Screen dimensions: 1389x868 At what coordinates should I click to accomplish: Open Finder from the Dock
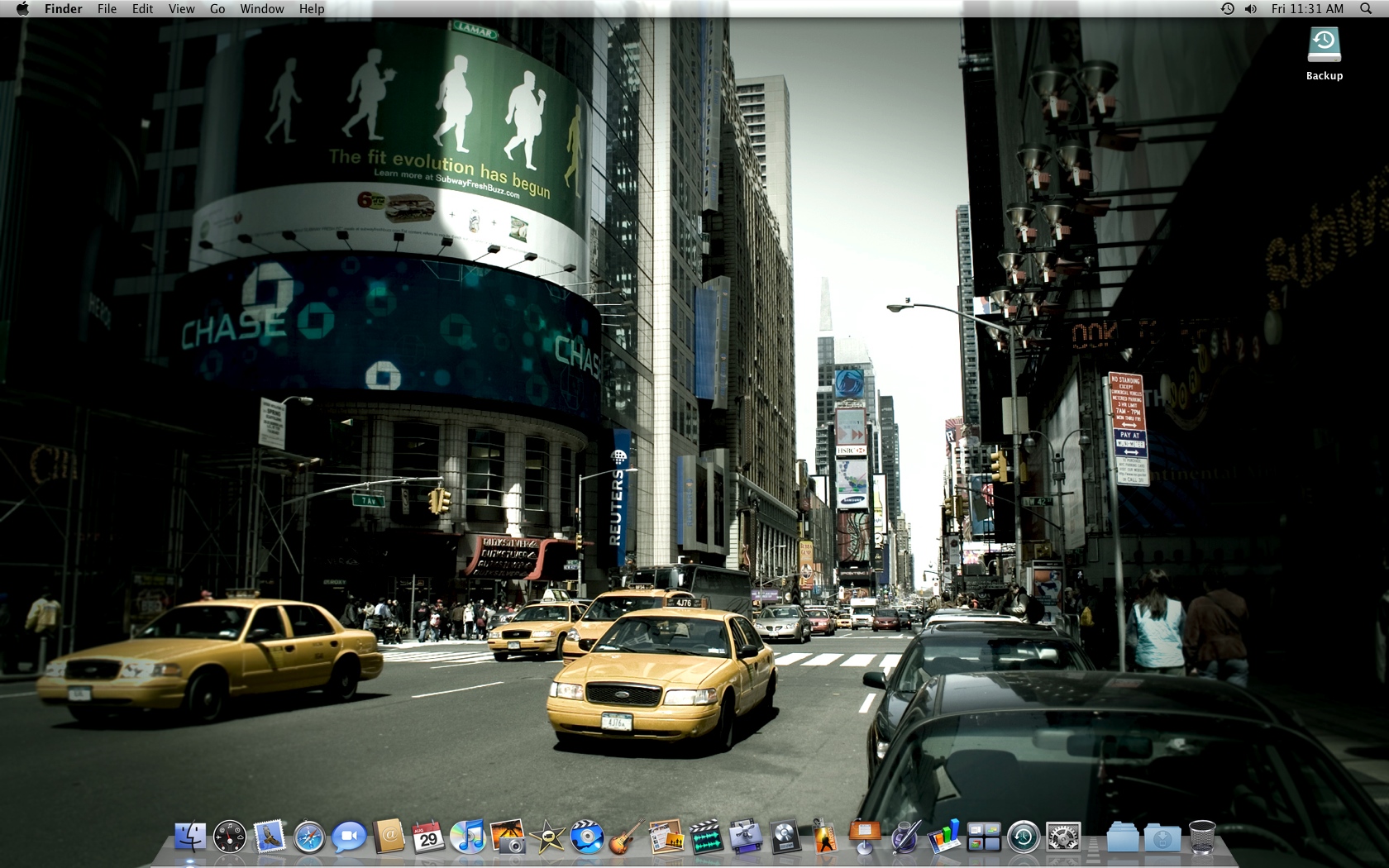tap(190, 837)
